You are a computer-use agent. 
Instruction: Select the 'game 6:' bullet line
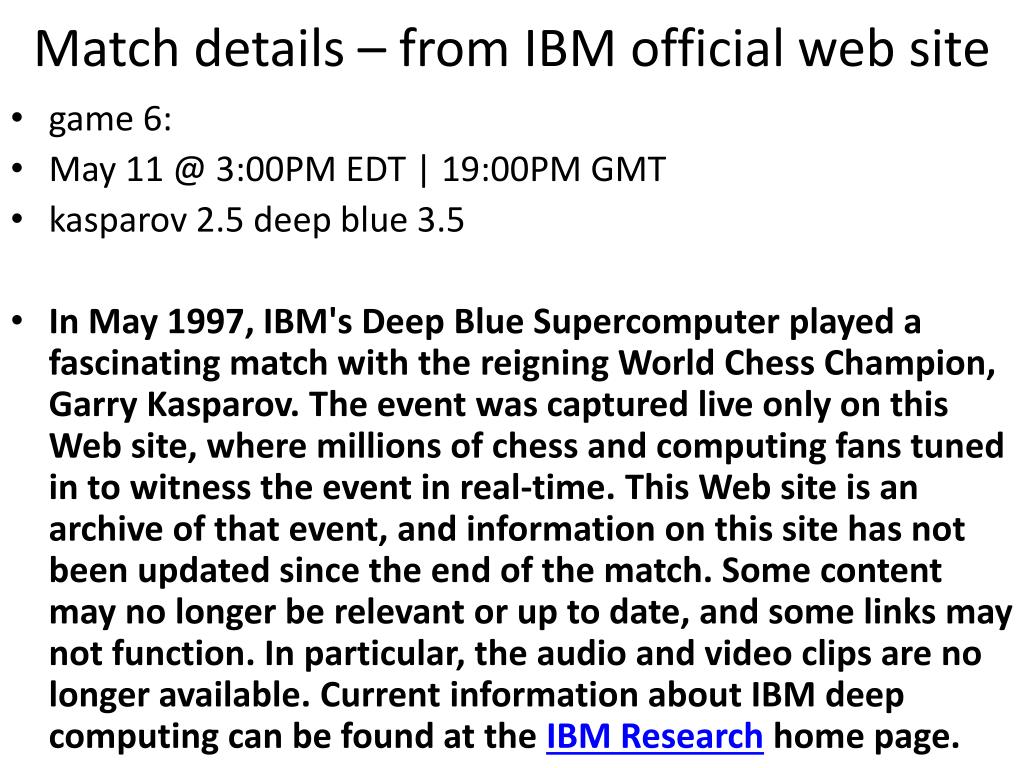pos(110,120)
